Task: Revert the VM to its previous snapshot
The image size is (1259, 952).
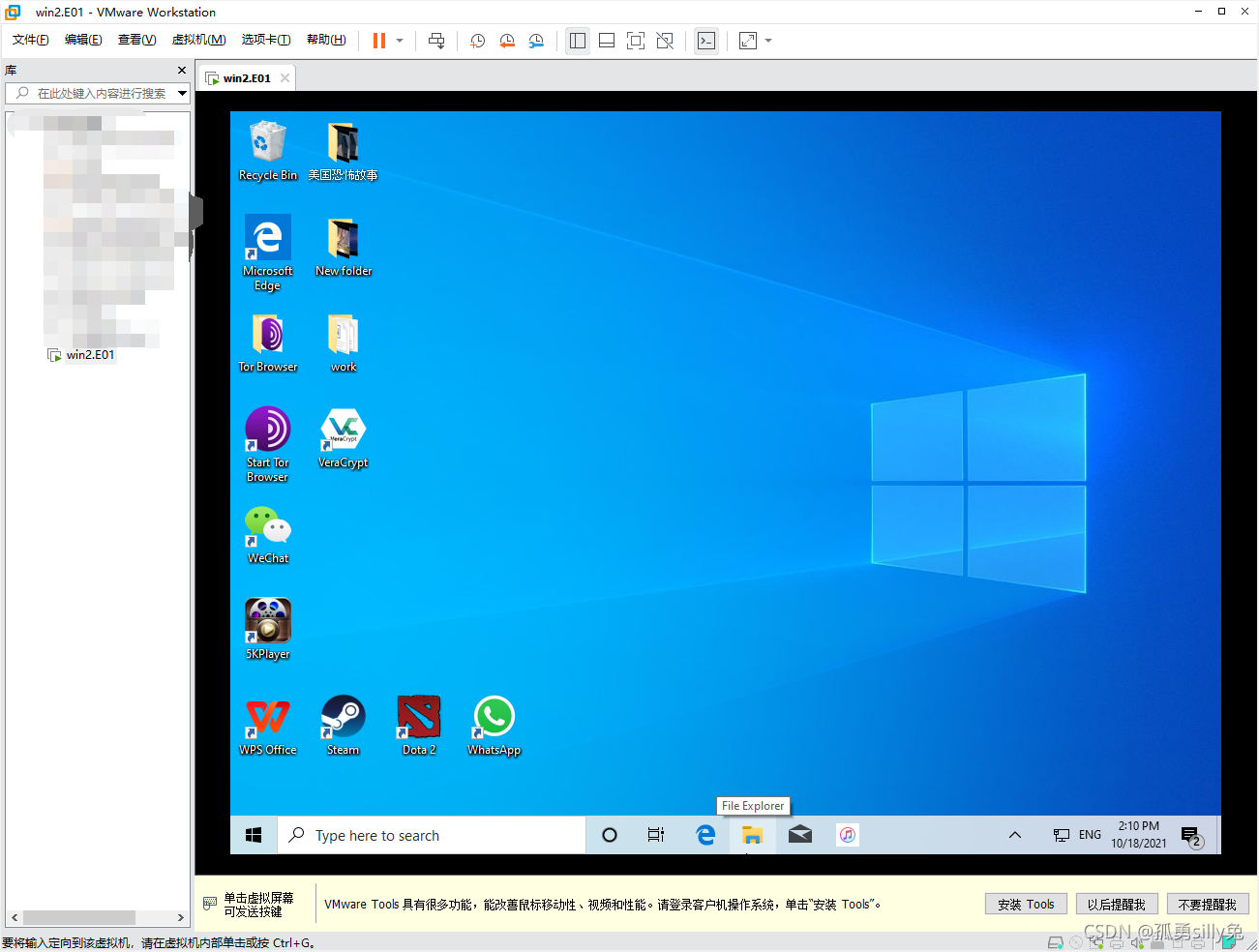Action: click(x=507, y=41)
